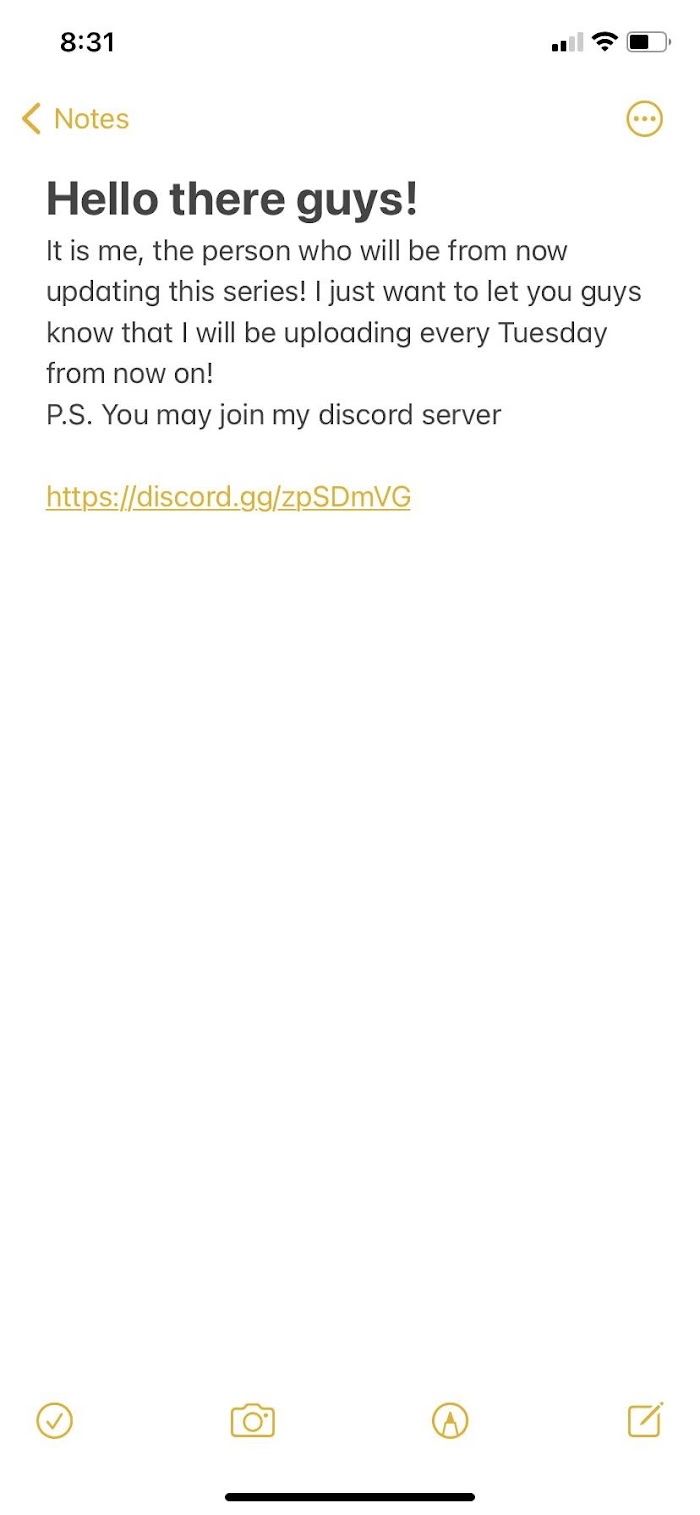Create a new note with compose icon
The height and width of the screenshot is (1515, 700).
[x=645, y=1420]
